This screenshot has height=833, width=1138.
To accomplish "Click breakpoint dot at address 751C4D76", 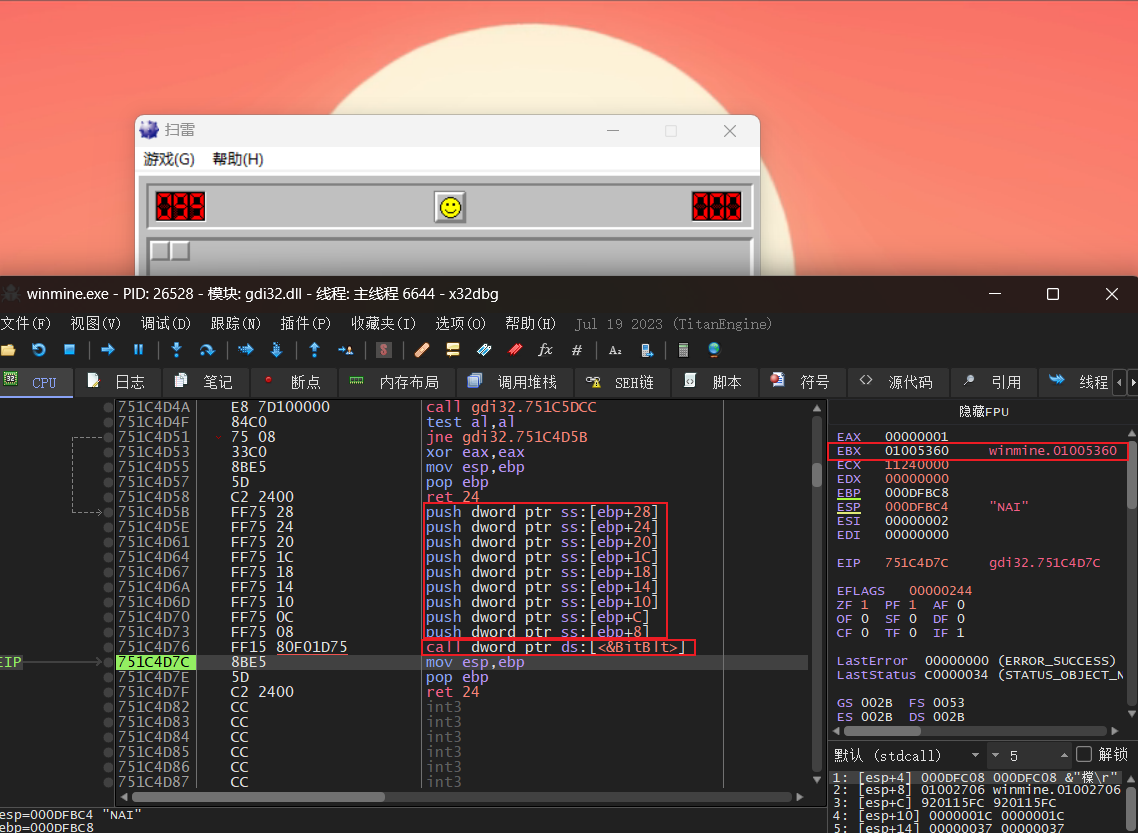I will (x=108, y=647).
